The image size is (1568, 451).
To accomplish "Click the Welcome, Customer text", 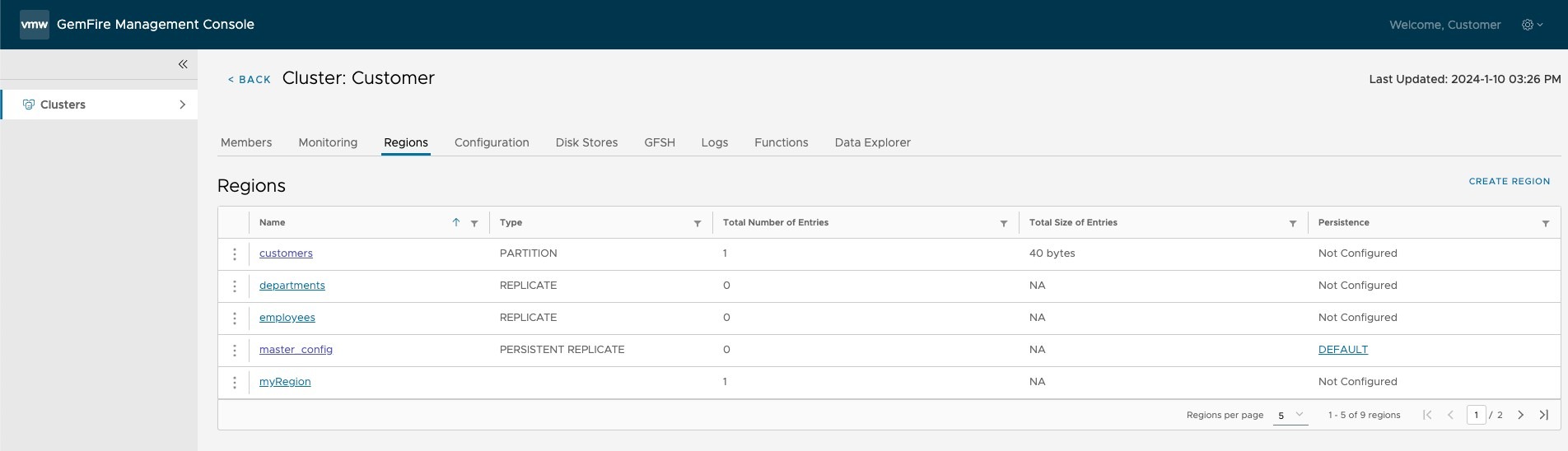I will (1445, 25).
